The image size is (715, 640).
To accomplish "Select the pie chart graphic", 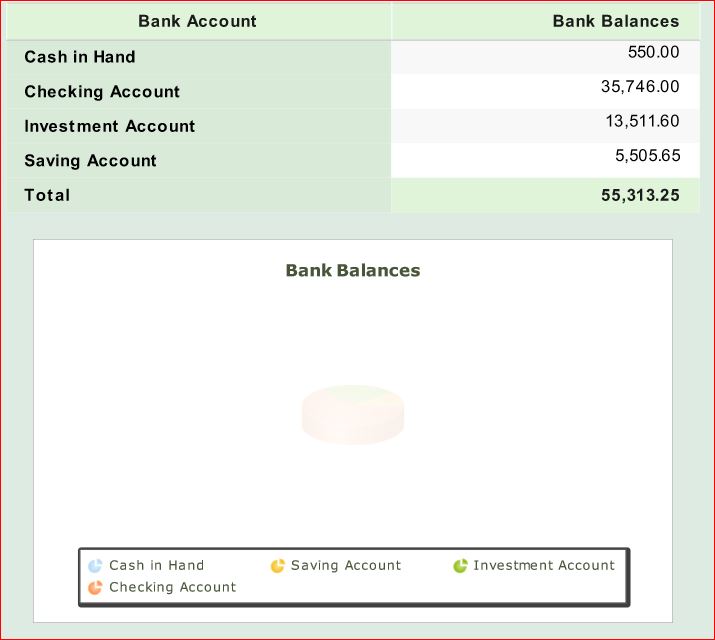I will tap(352, 414).
